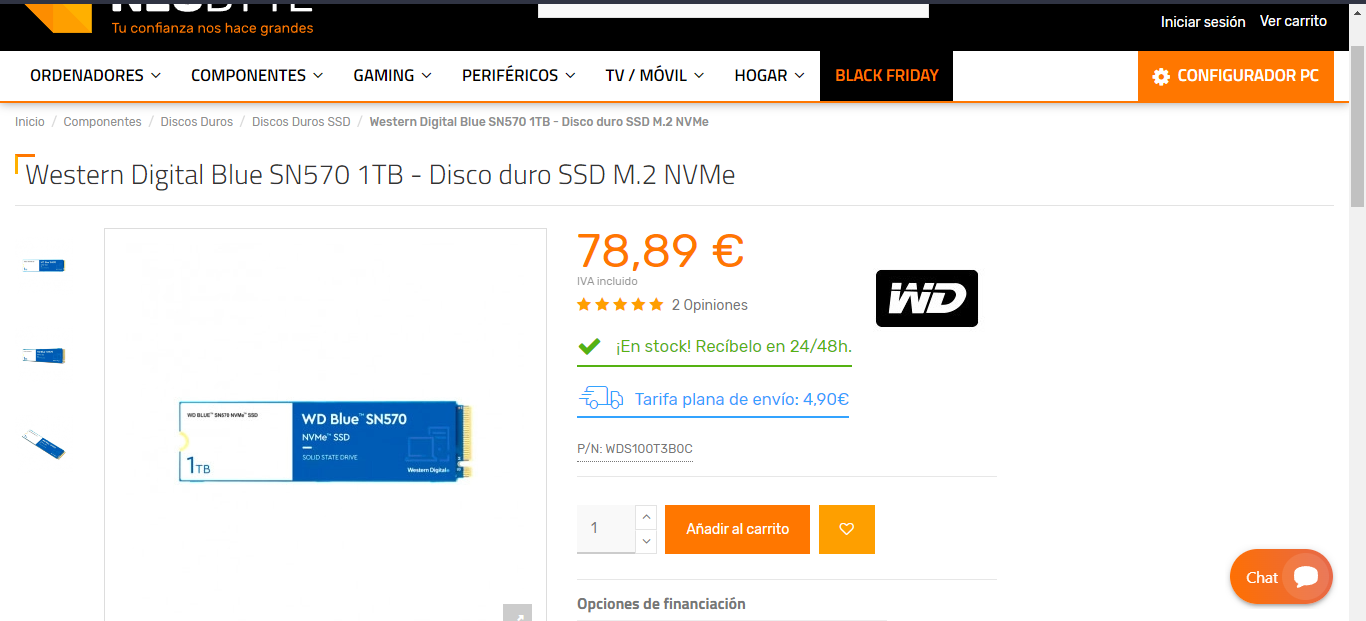Click the delivery truck shipping icon
The image size is (1366, 621).
[600, 398]
